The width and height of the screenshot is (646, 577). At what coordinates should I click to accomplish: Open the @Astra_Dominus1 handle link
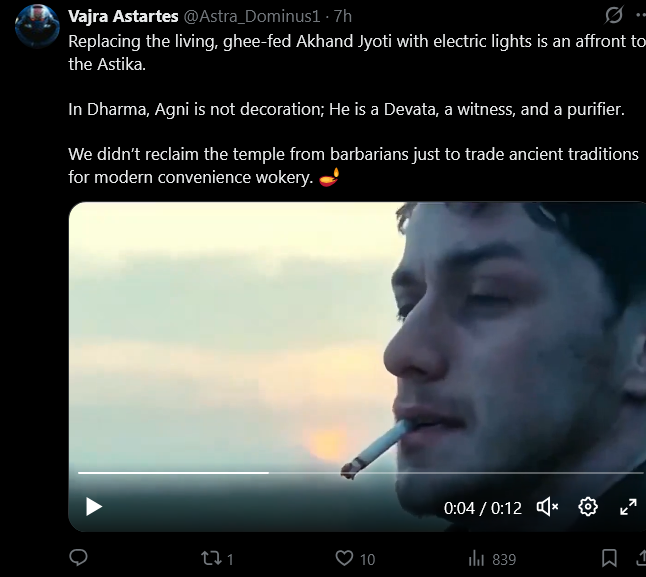click(252, 17)
